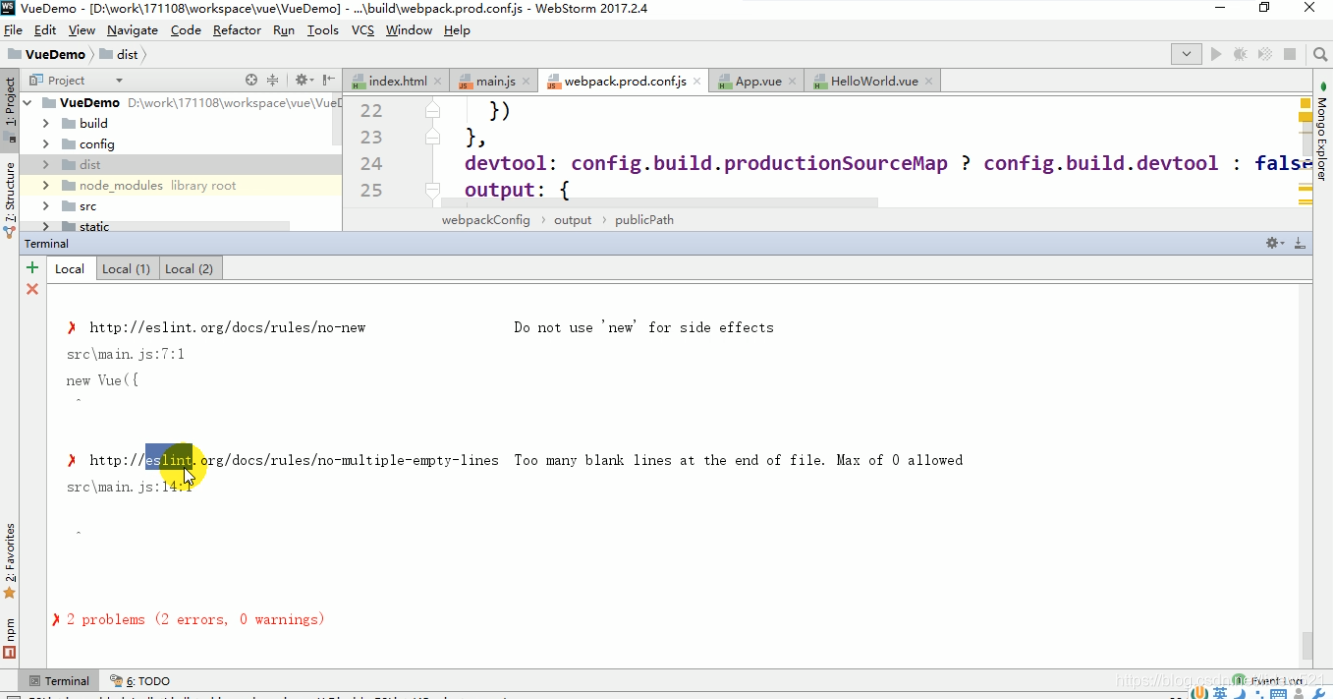Open the VCS menu
Screen dimensions: 1333x699
click(363, 30)
